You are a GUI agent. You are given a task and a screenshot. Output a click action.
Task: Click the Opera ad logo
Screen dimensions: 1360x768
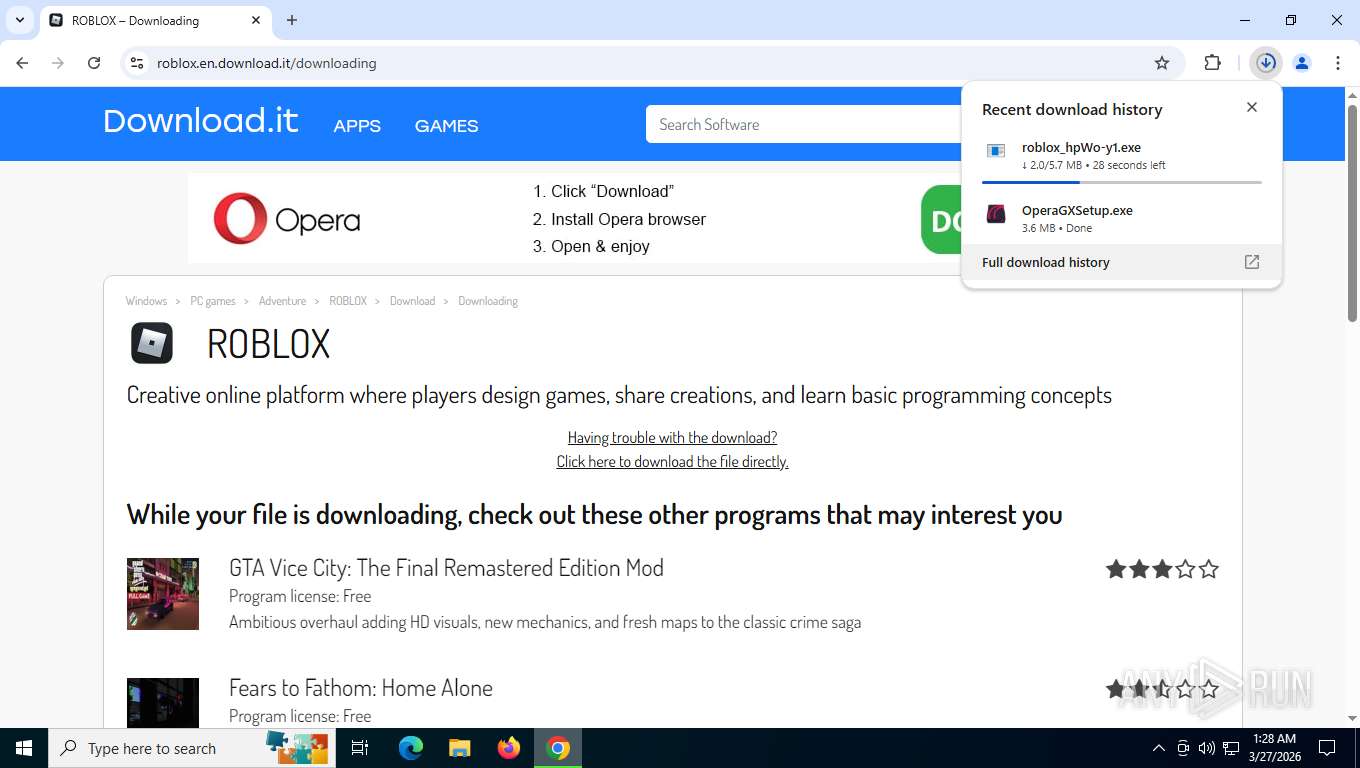click(x=287, y=219)
